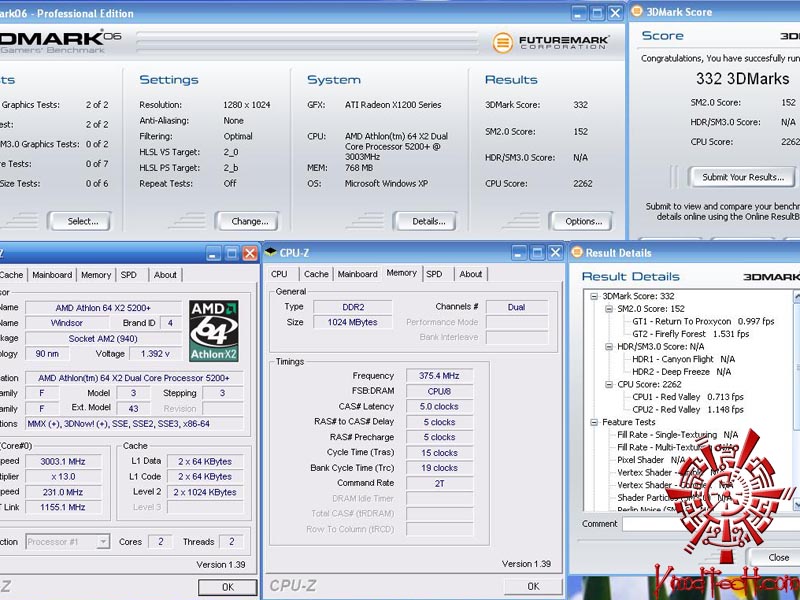The width and height of the screenshot is (800, 600).
Task: Switch to the CPU tab in CPU-Z
Action: tap(279, 274)
